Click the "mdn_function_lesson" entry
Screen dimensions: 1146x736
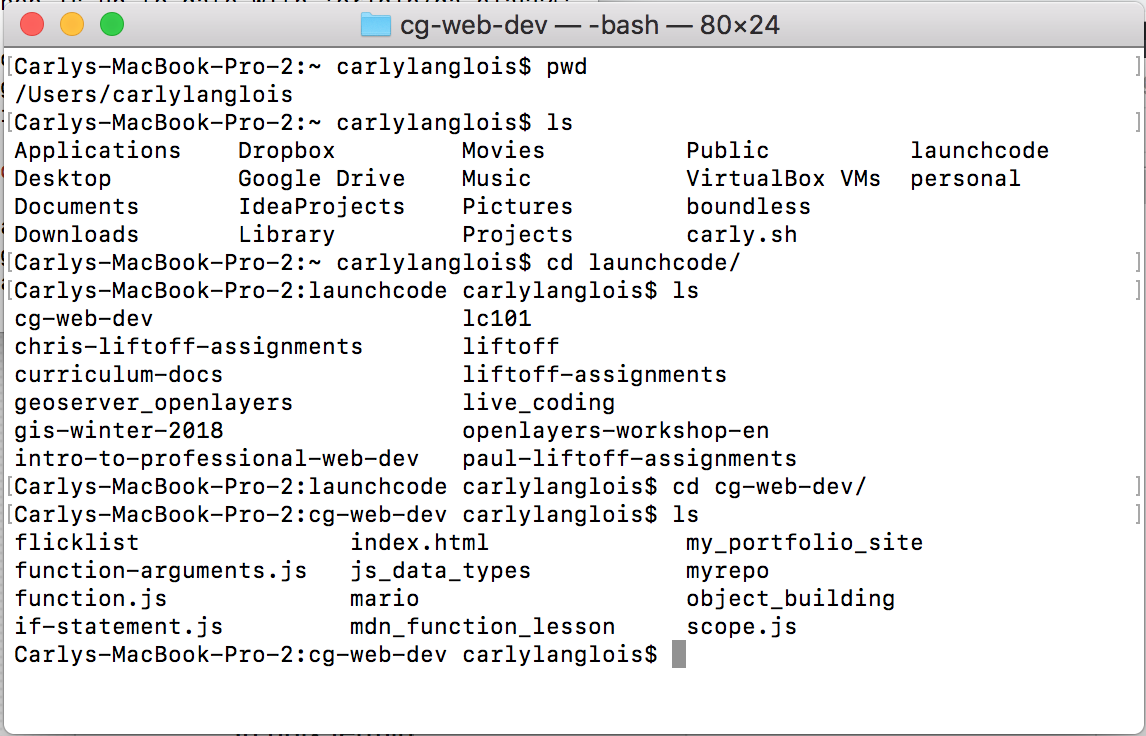482,627
